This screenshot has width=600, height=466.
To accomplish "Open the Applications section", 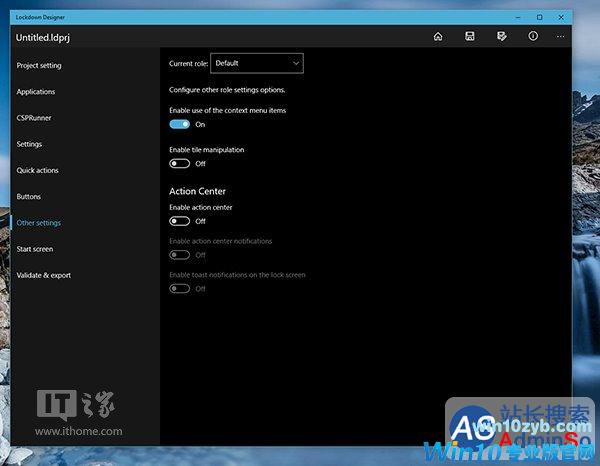I will tap(36, 92).
